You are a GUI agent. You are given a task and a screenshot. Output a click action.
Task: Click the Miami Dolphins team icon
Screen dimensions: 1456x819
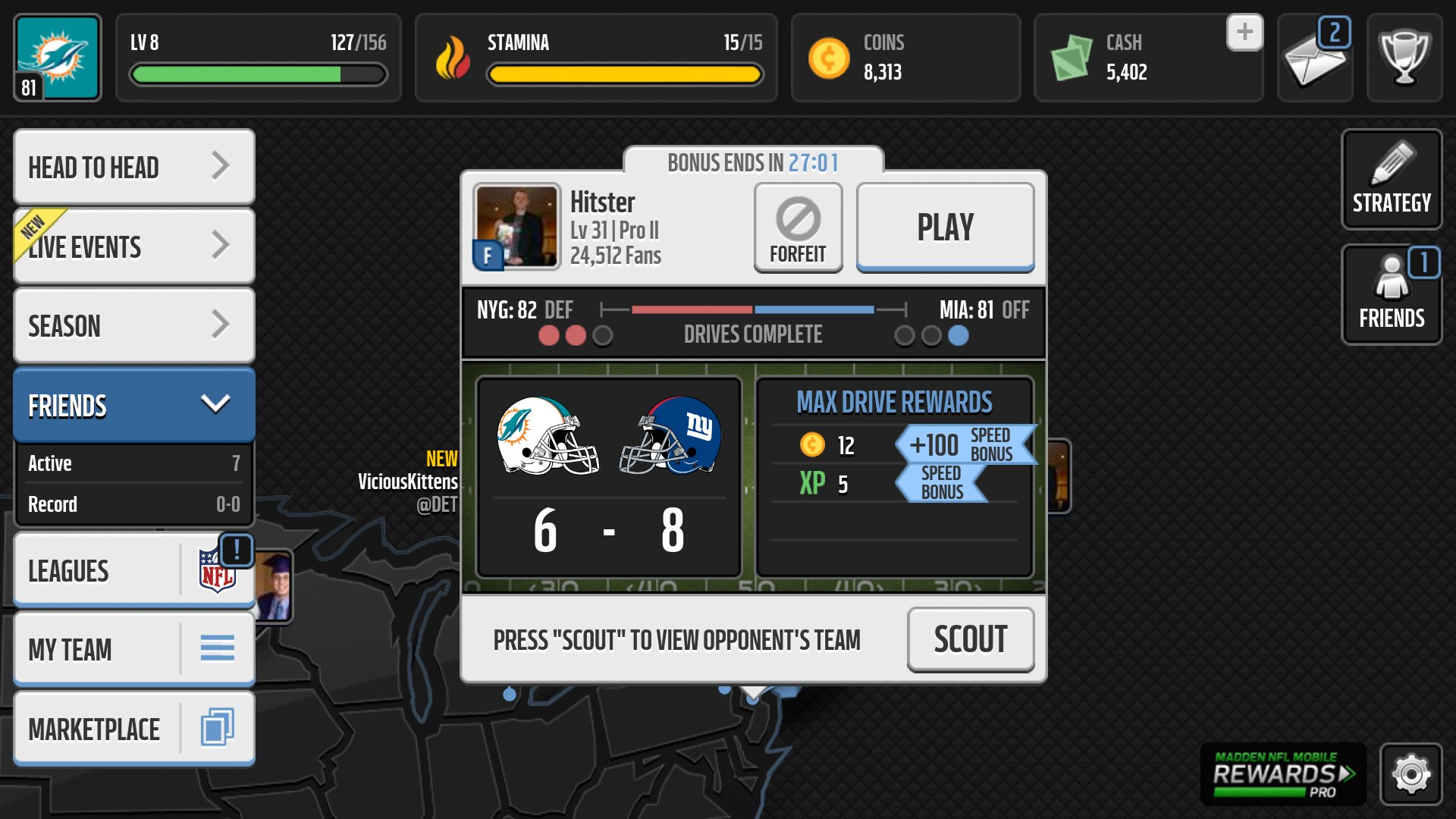54,55
